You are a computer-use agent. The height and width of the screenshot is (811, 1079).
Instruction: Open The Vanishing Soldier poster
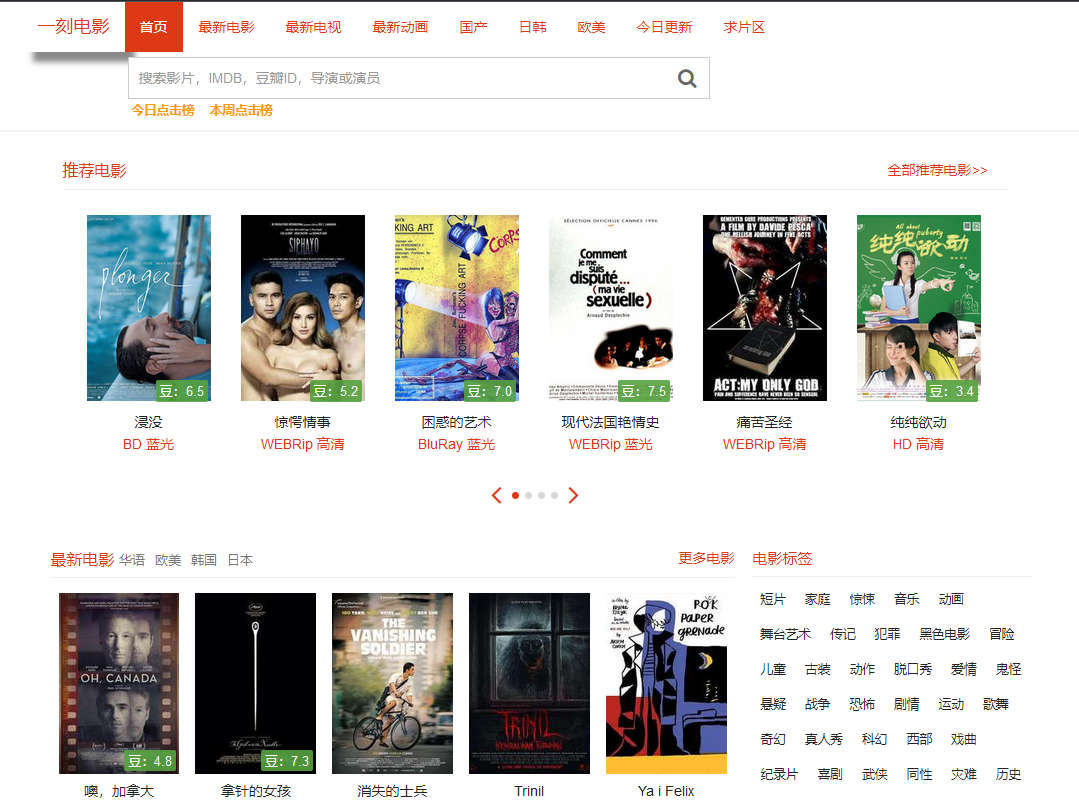click(x=392, y=683)
